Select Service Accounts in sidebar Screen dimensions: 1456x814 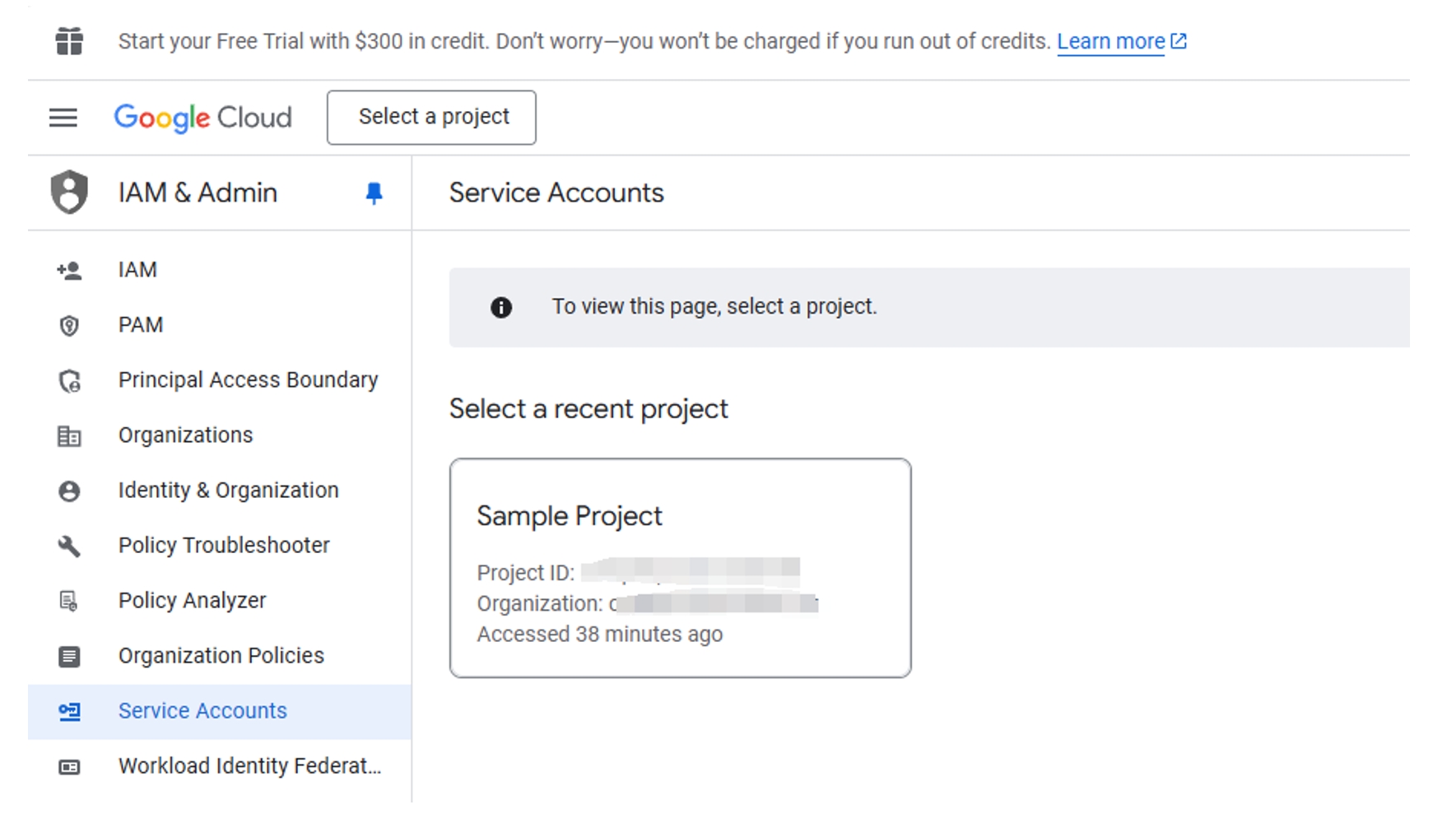pos(219,711)
